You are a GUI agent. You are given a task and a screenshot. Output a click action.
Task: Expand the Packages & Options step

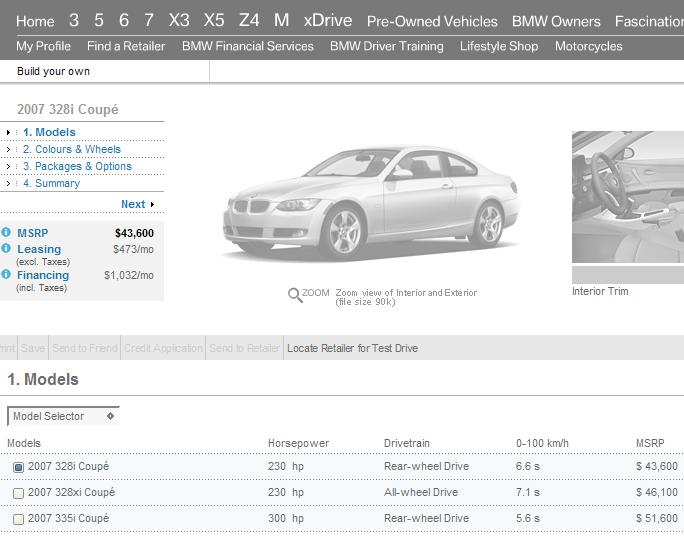76,166
